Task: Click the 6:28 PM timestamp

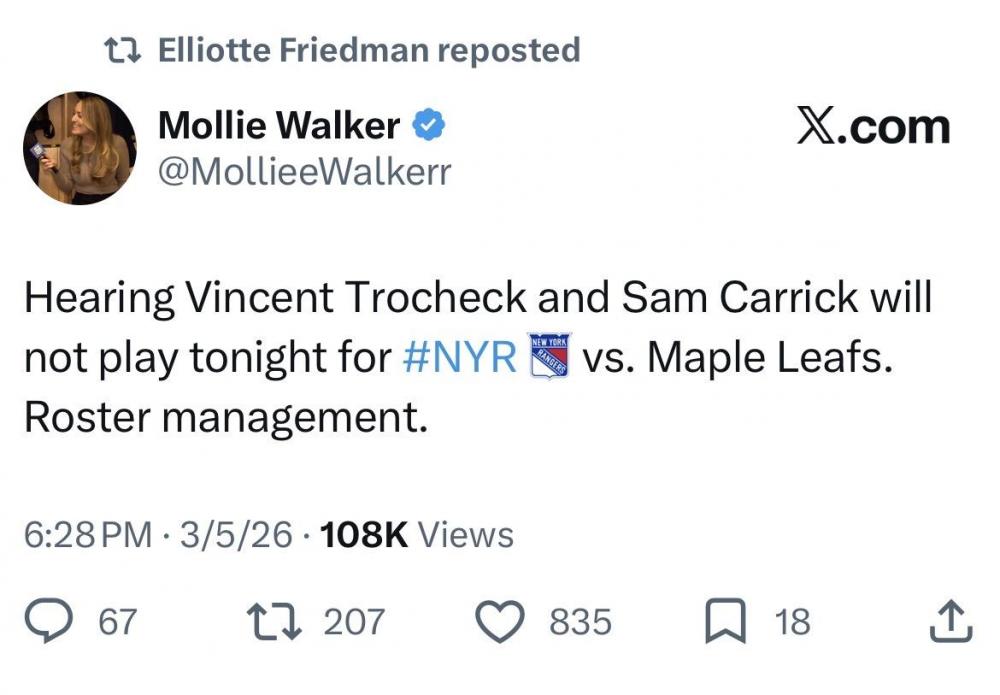Action: [87, 535]
